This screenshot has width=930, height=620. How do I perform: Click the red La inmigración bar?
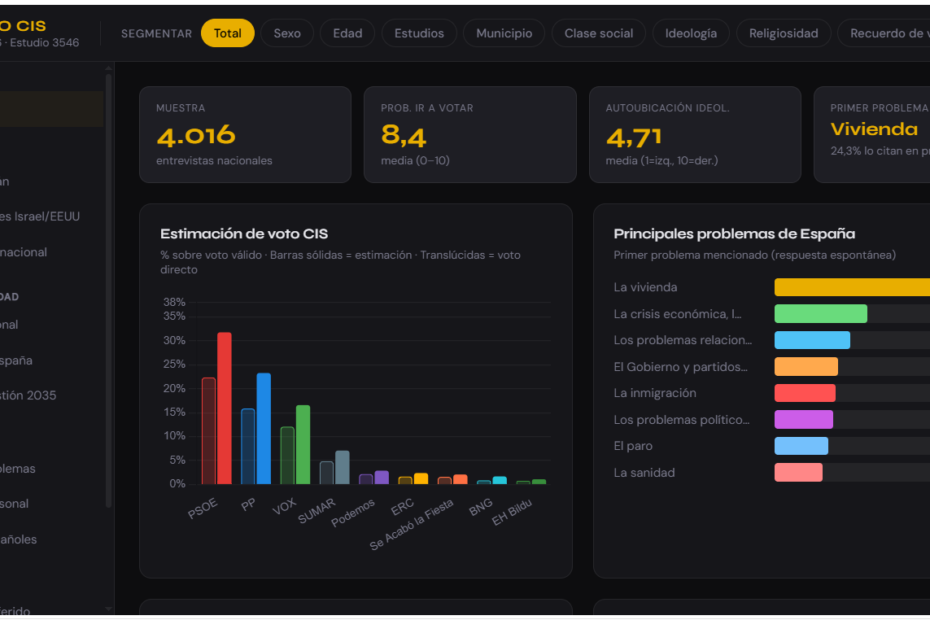pos(805,393)
